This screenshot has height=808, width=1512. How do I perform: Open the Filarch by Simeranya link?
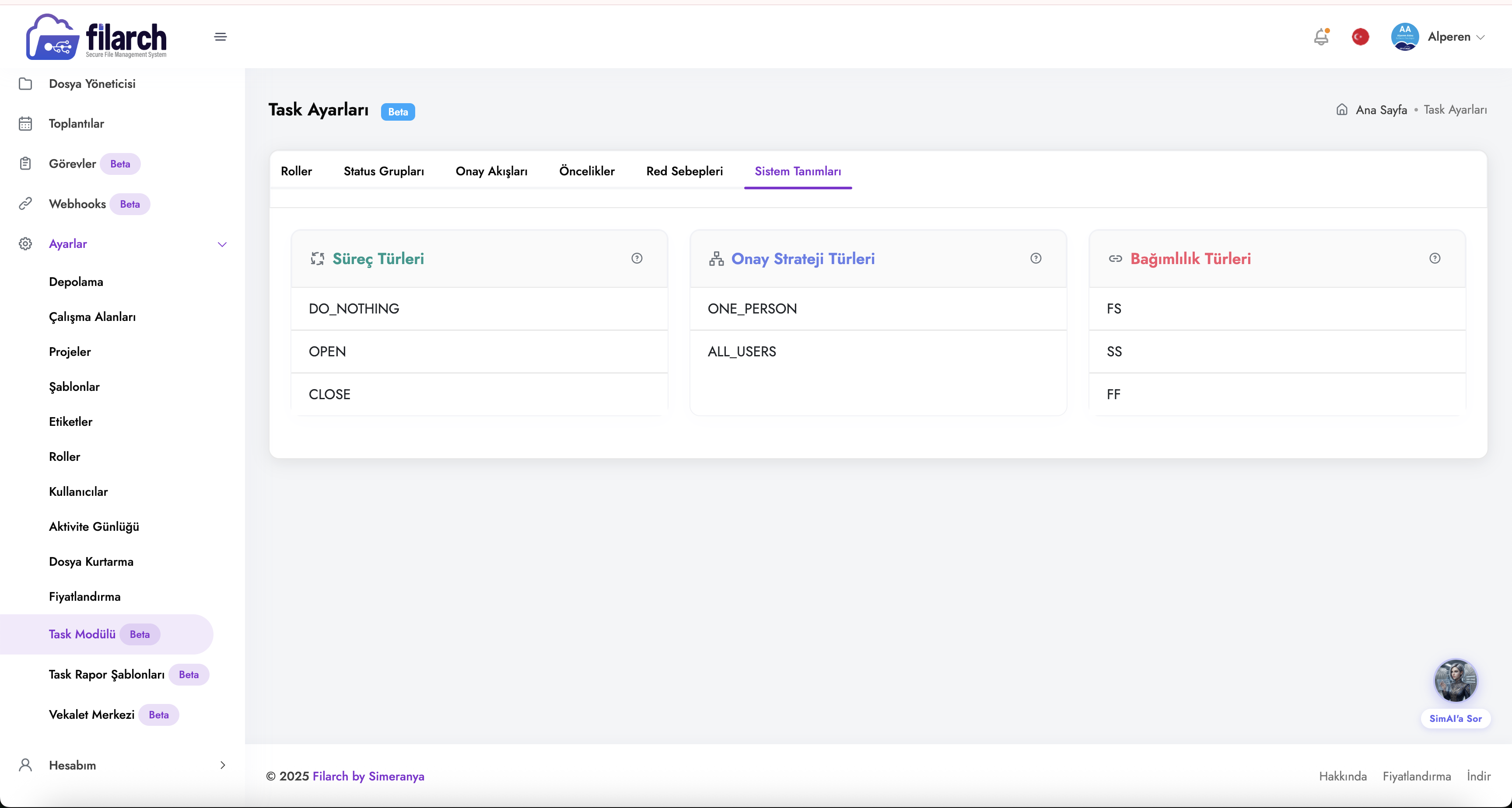[x=369, y=777]
